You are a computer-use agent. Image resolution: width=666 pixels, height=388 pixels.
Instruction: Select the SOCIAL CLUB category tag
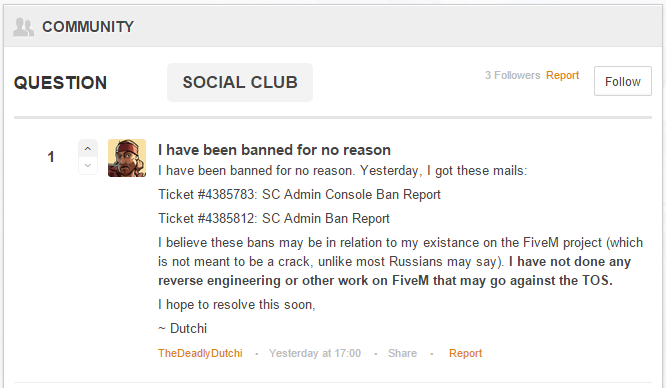240,82
